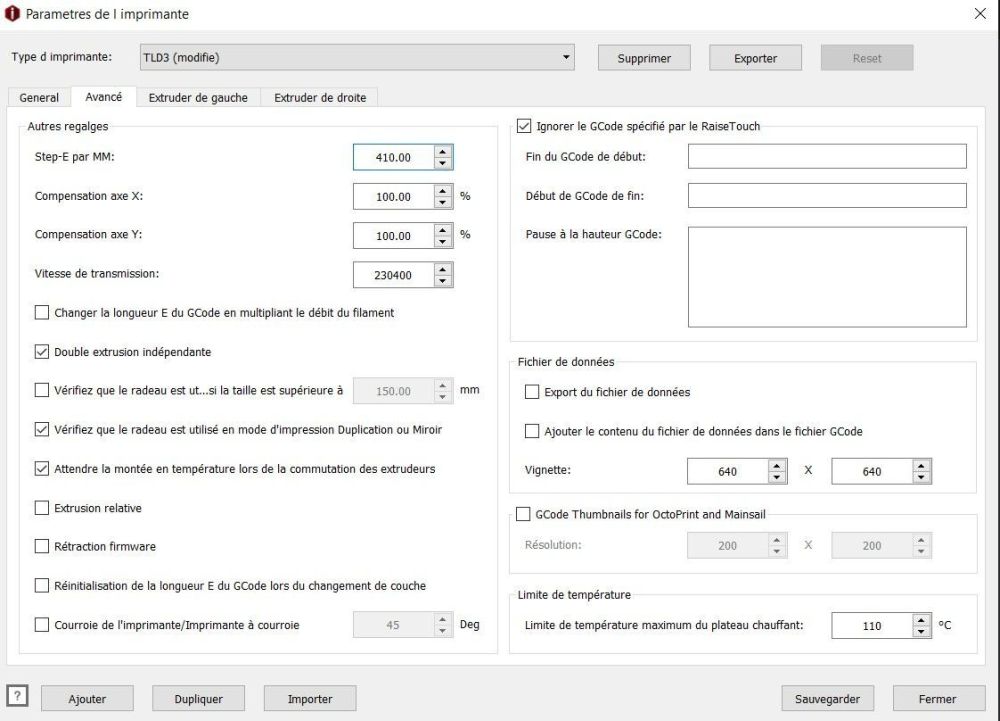This screenshot has width=1000, height=721.
Task: Enable Courroie de l'imprimante checkbox
Action: coord(41,625)
